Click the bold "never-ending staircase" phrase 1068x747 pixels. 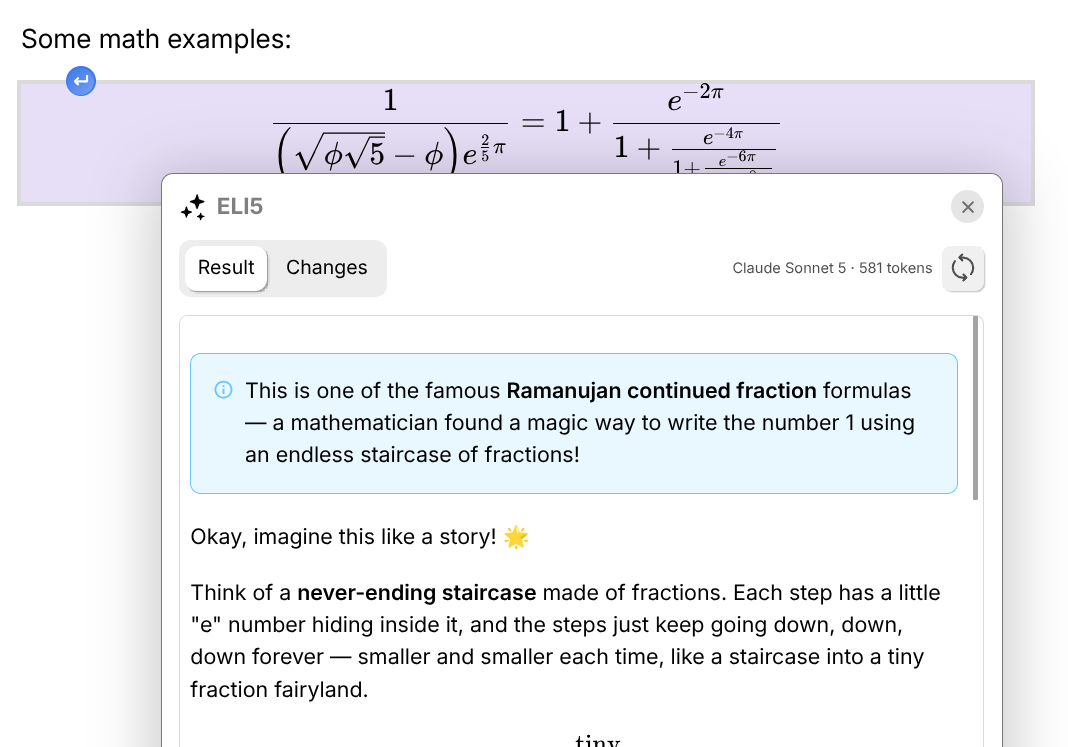click(x=417, y=593)
